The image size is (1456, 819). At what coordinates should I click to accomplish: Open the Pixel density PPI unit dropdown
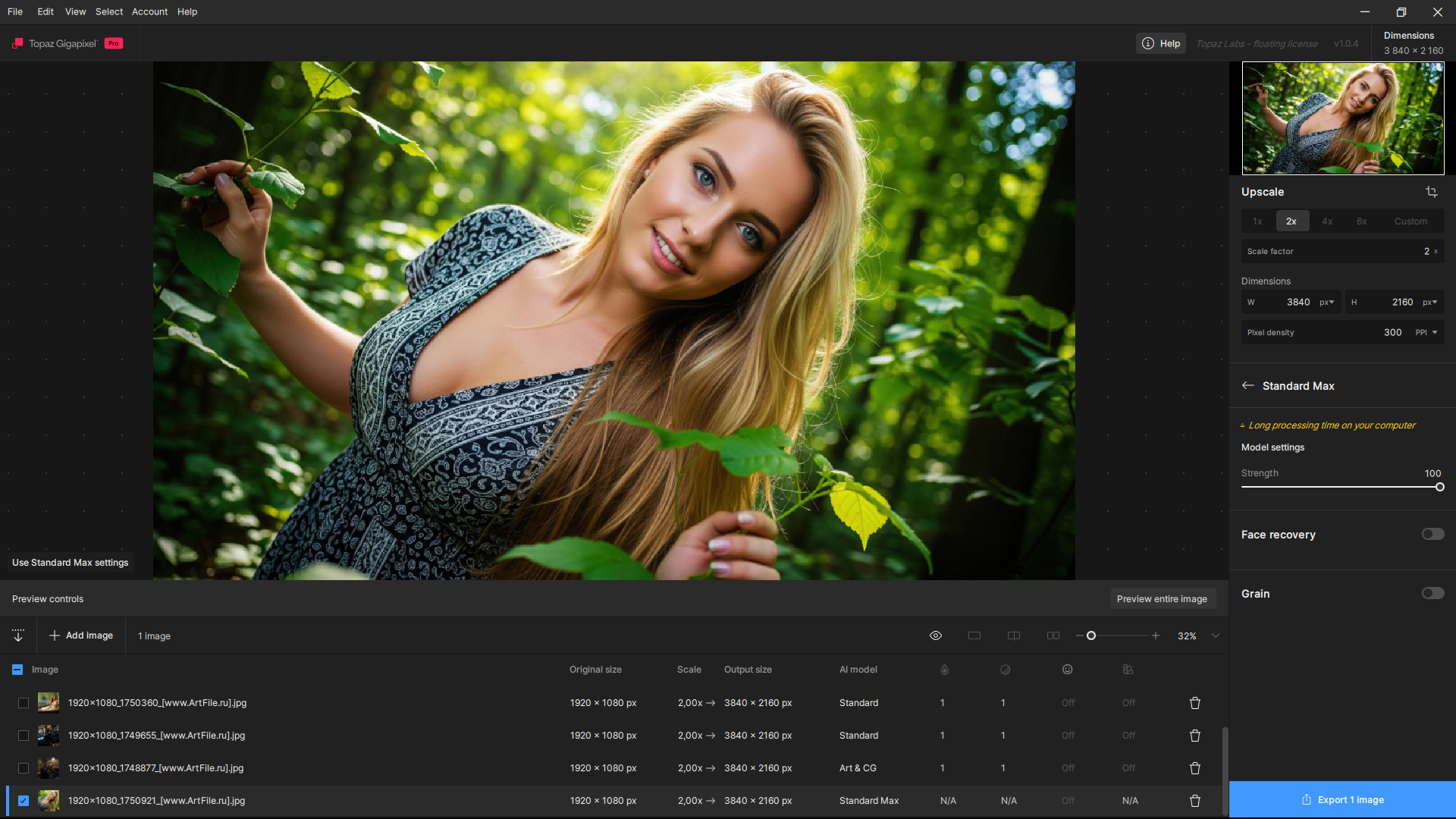click(1426, 332)
